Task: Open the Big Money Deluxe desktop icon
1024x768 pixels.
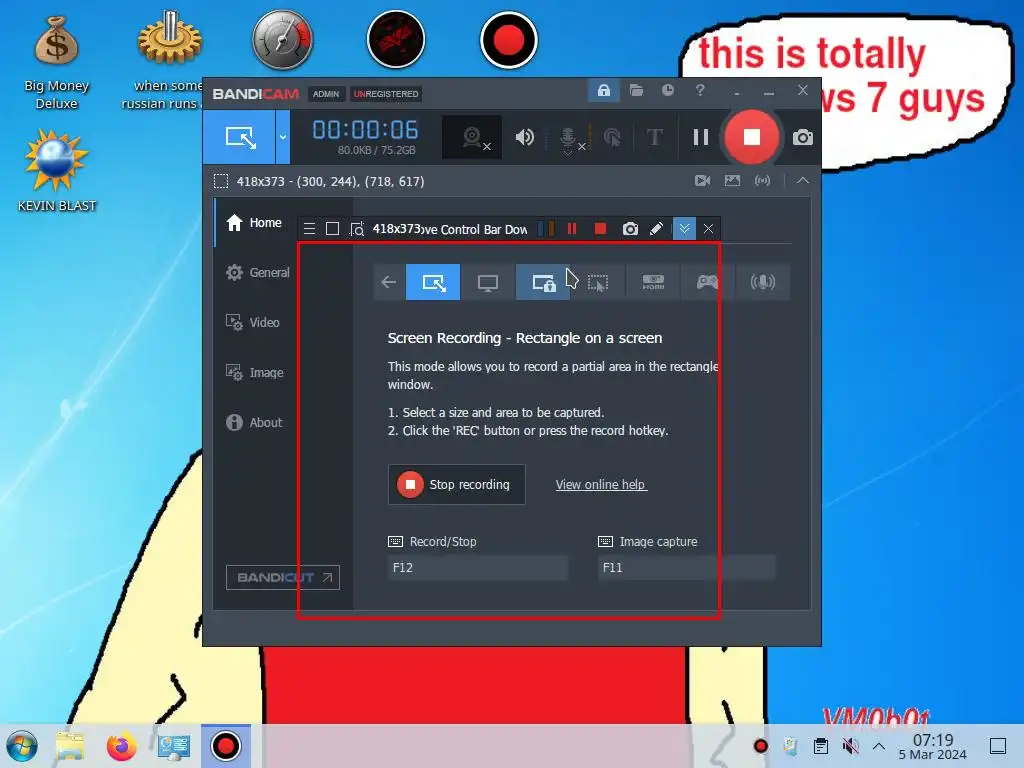Action: click(x=56, y=61)
